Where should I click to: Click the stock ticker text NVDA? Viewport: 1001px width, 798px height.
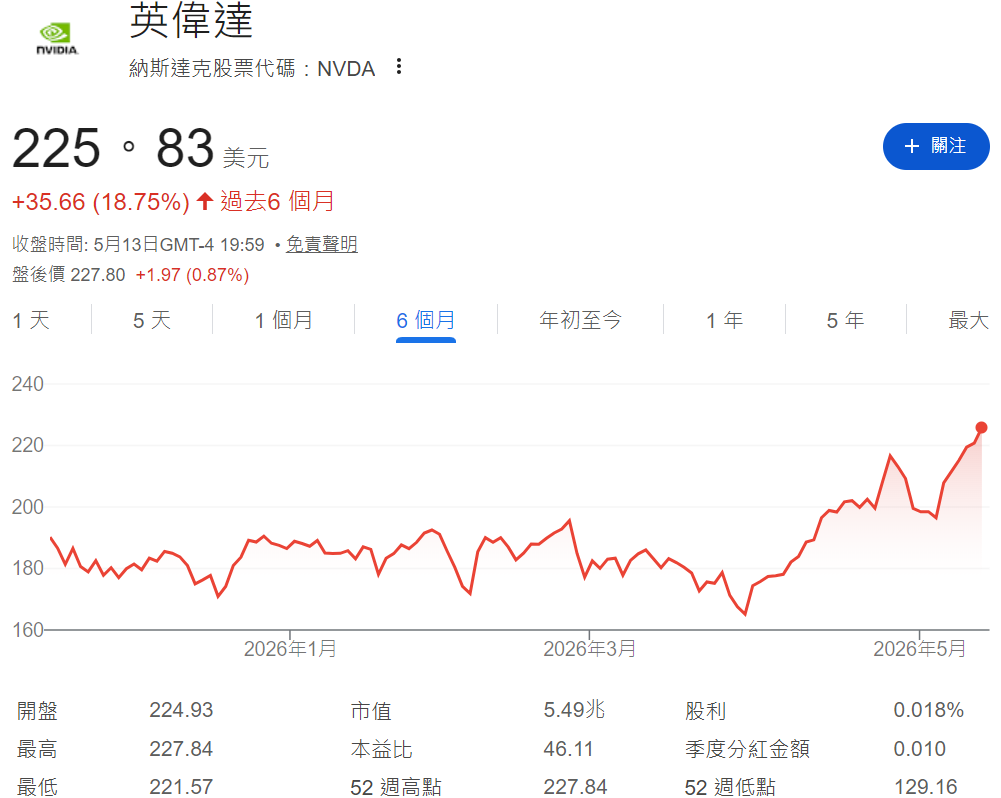point(346,68)
